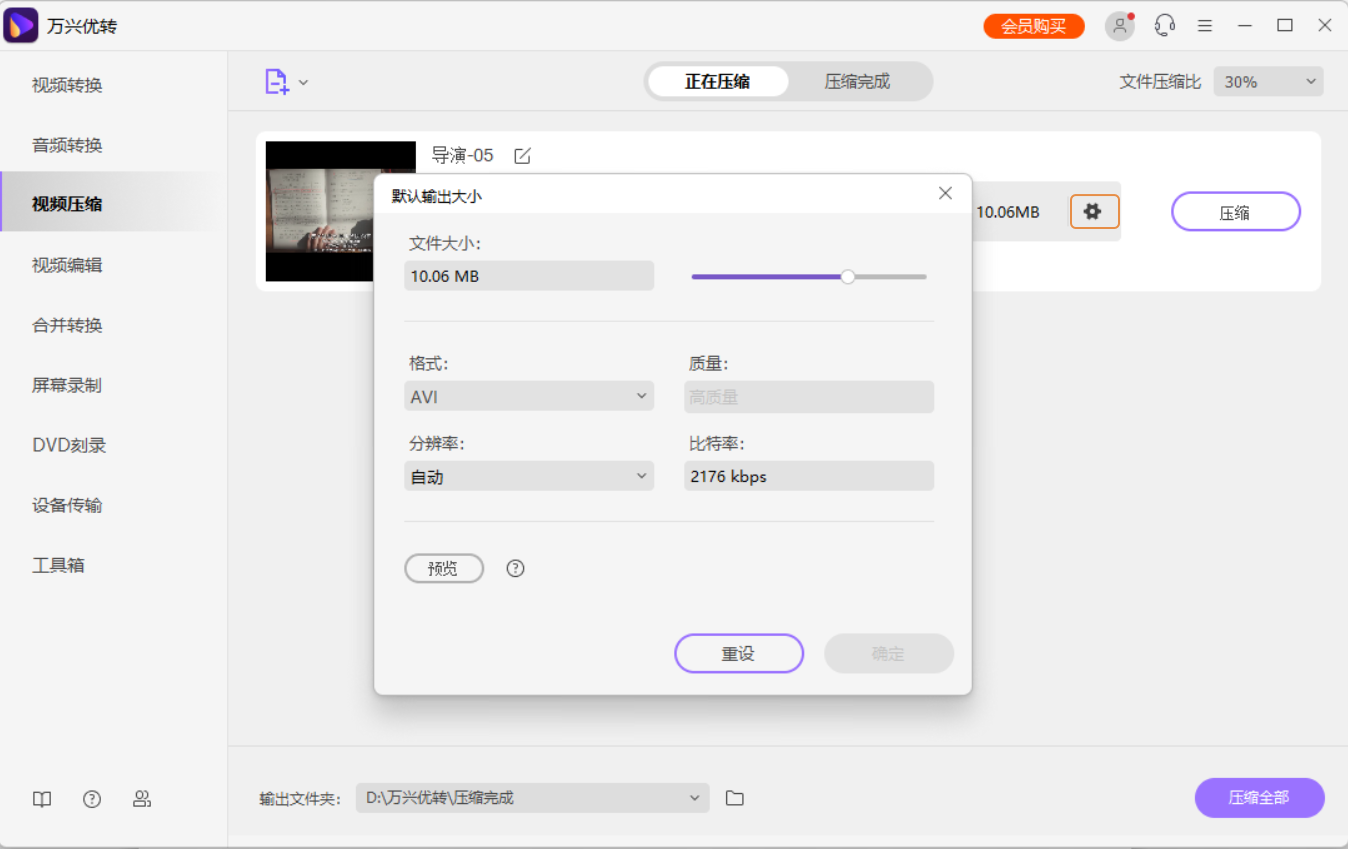This screenshot has width=1348, height=849.
Task: Switch to the 压缩完成 tab
Action: click(860, 81)
